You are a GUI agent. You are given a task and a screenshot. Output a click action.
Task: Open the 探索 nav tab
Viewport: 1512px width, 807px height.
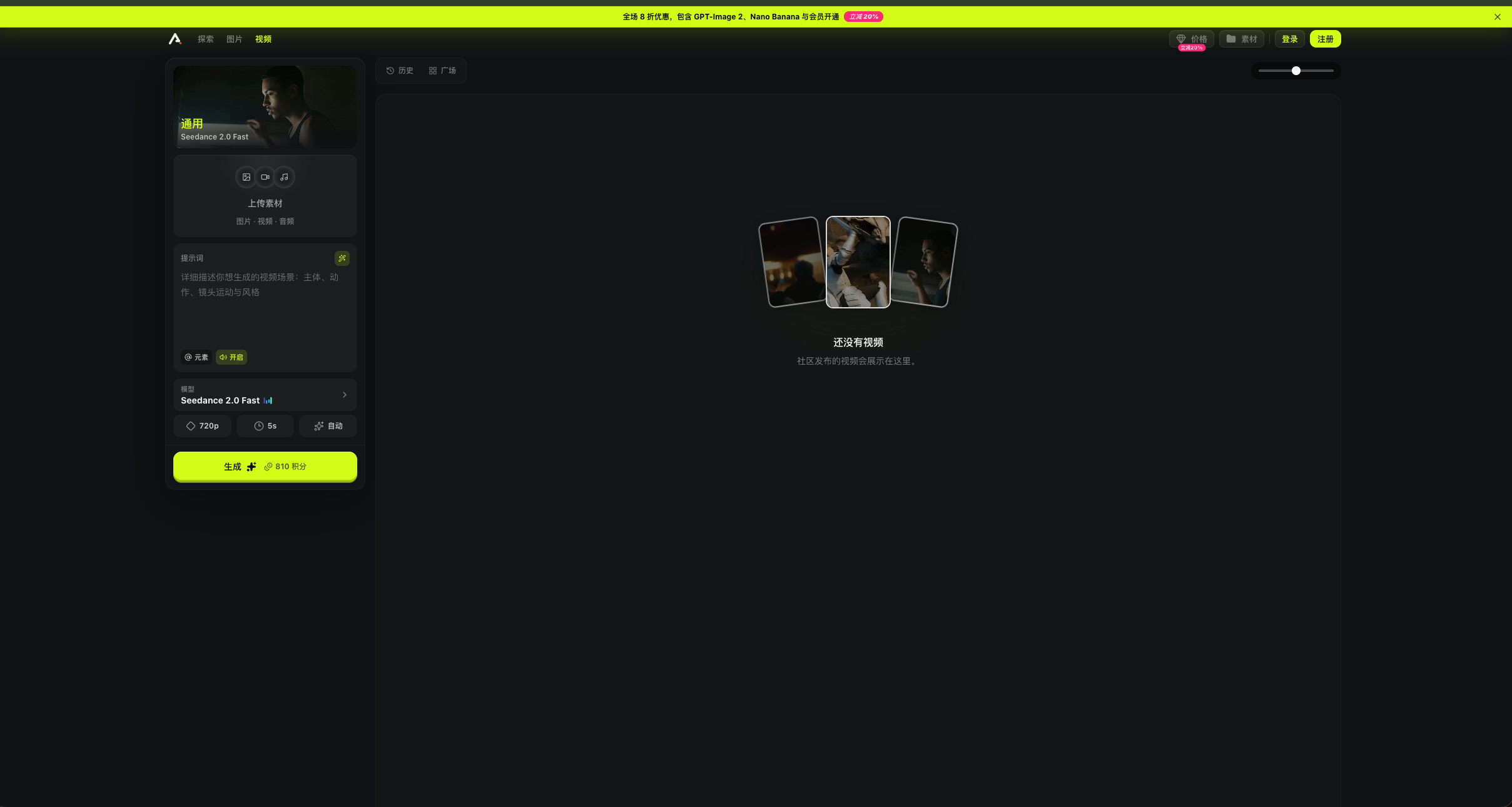coord(205,39)
